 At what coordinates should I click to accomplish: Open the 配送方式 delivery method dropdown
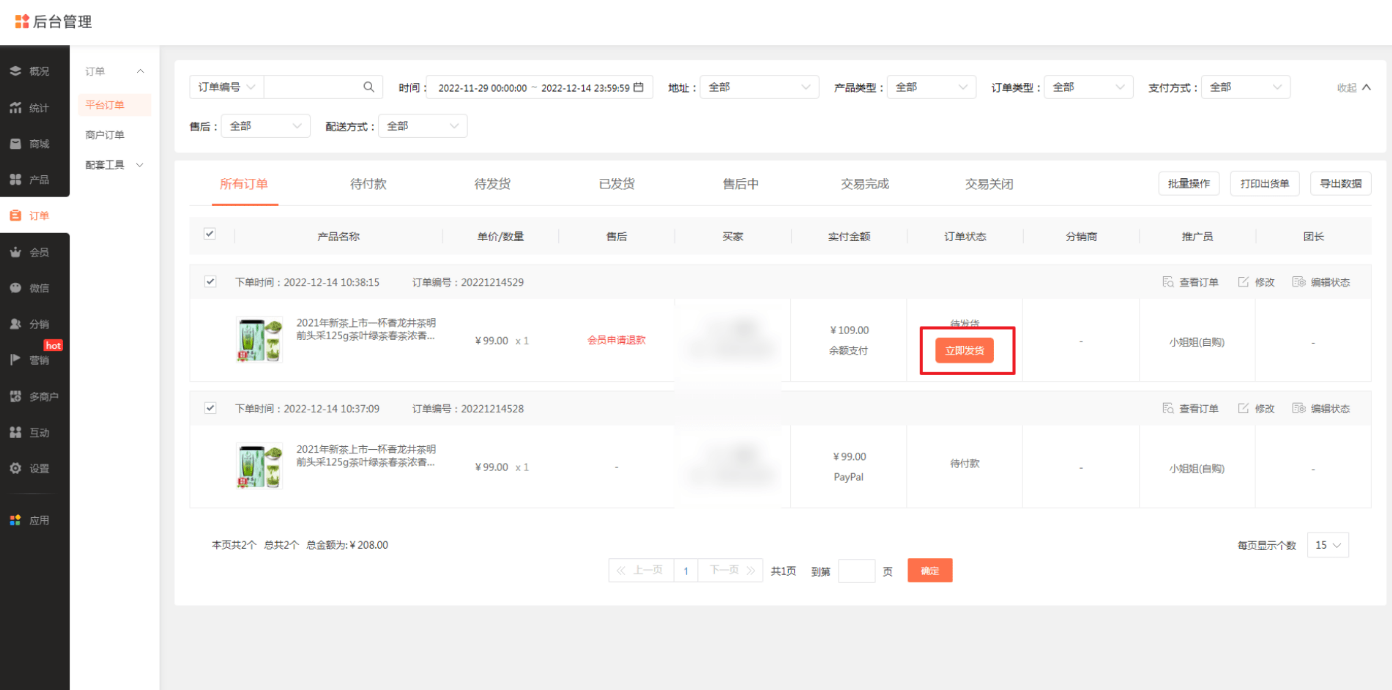click(x=423, y=126)
